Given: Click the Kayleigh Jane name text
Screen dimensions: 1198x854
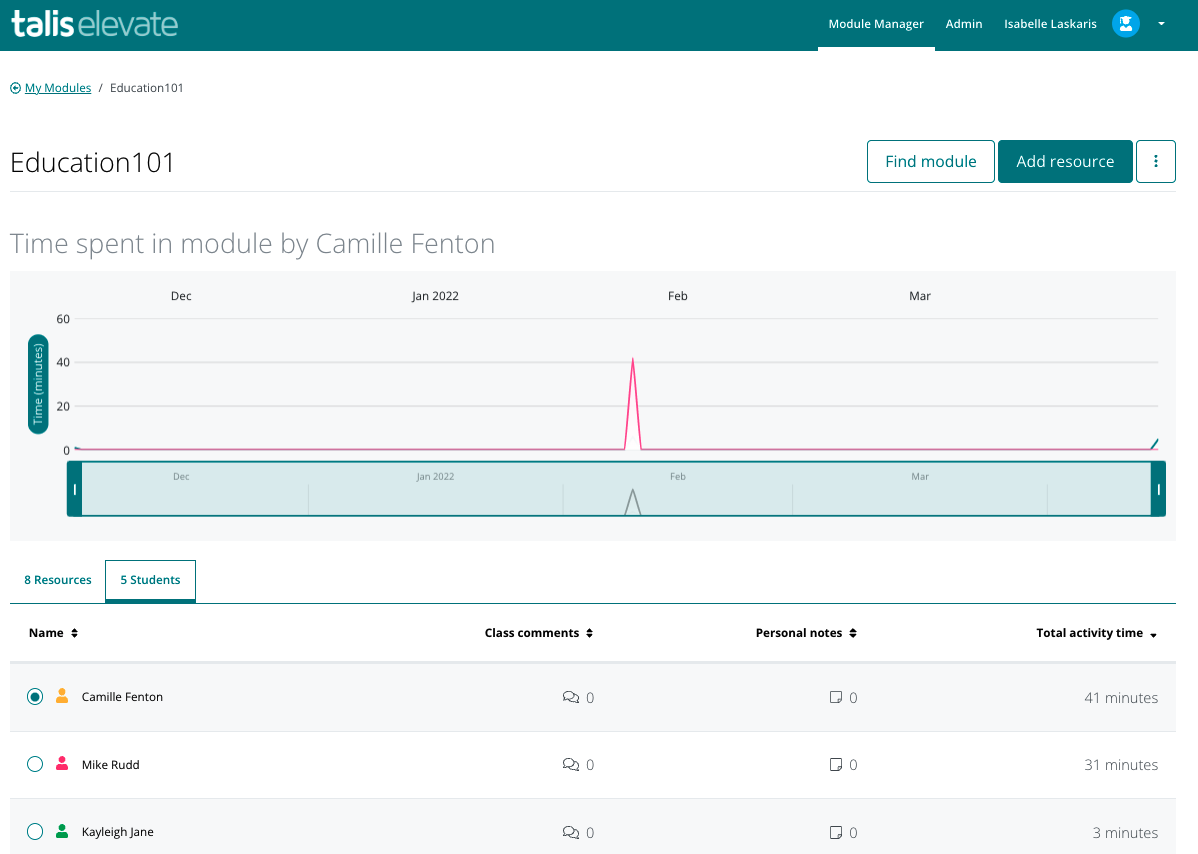Looking at the screenshot, I should coord(118,832).
